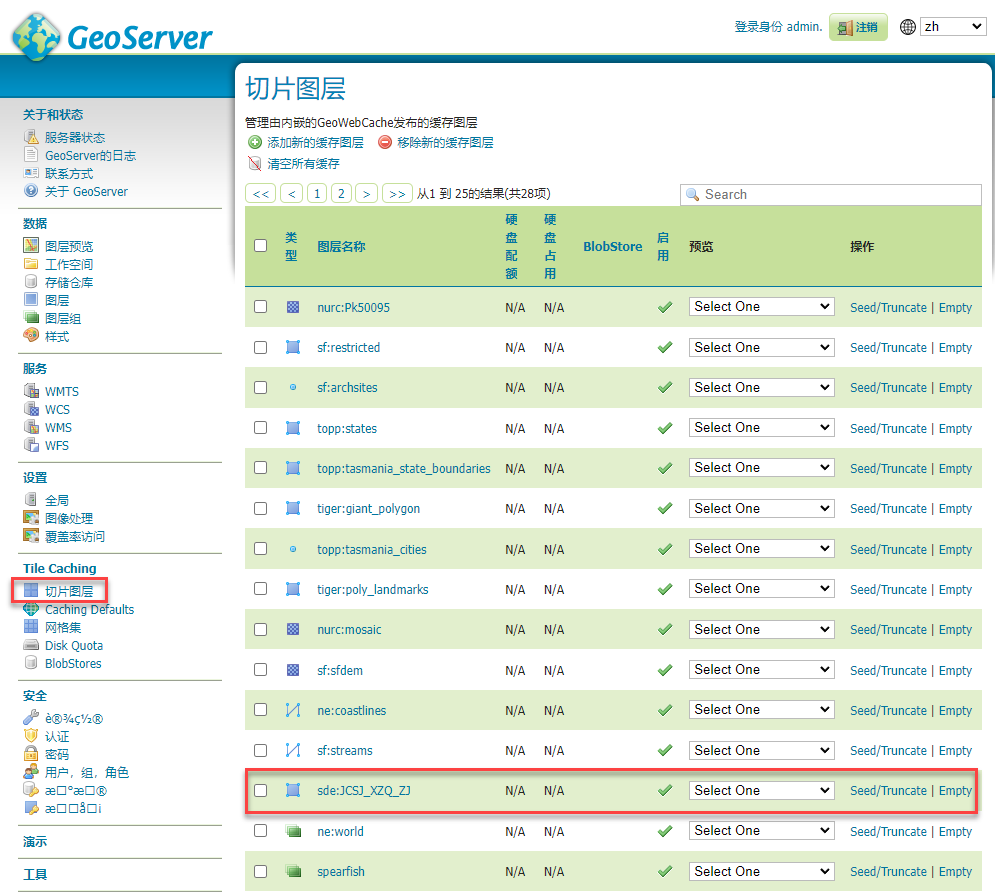Click the red remove cached layer icon
Image resolution: width=995 pixels, height=895 pixels.
pos(385,143)
